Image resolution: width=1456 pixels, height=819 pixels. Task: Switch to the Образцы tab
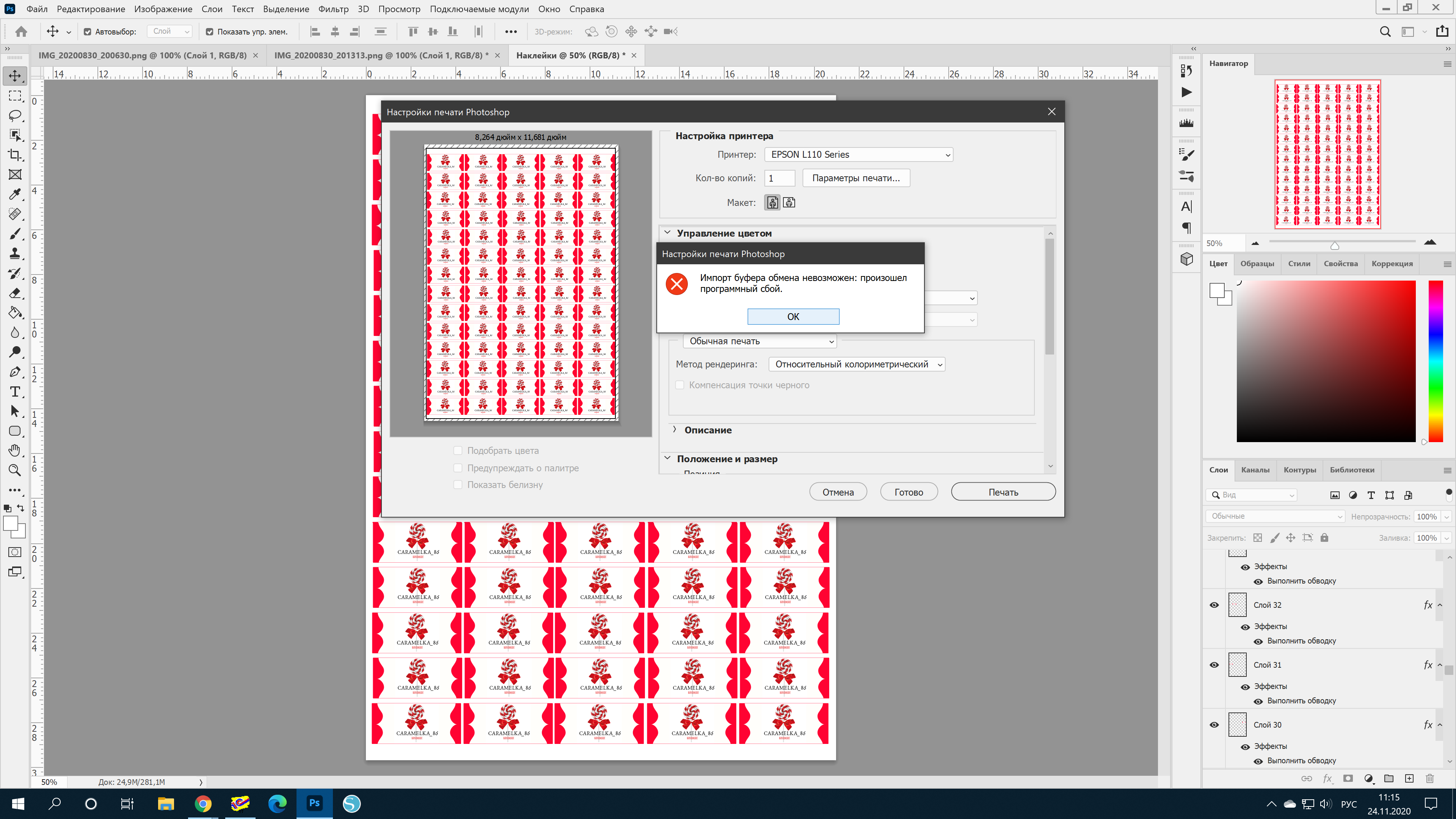click(1257, 264)
